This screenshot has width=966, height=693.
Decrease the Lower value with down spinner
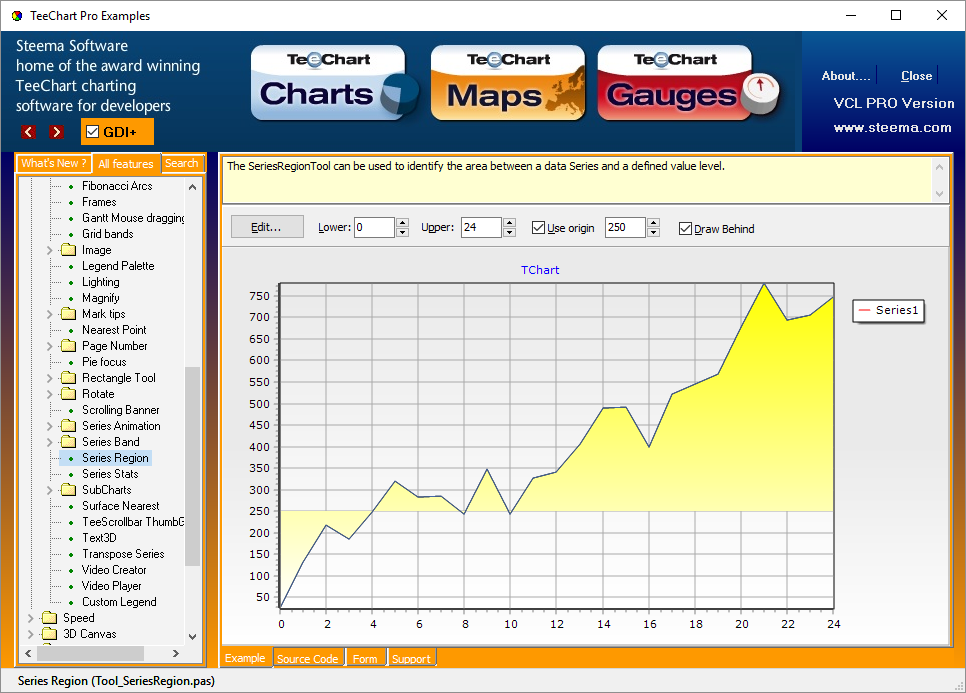[402, 233]
